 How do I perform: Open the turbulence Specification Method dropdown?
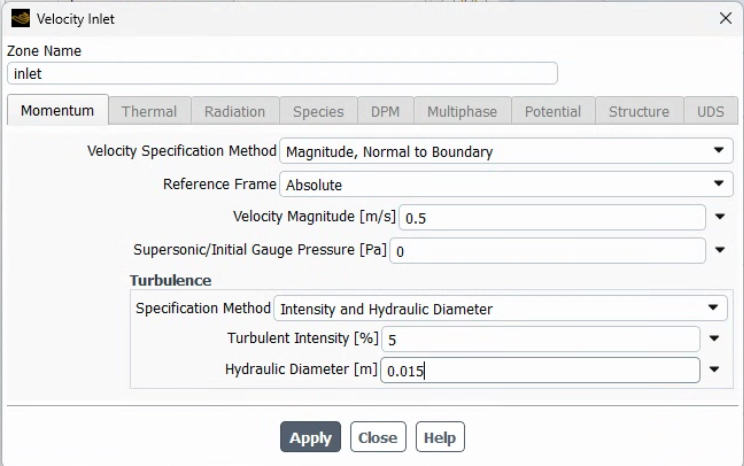coord(500,308)
